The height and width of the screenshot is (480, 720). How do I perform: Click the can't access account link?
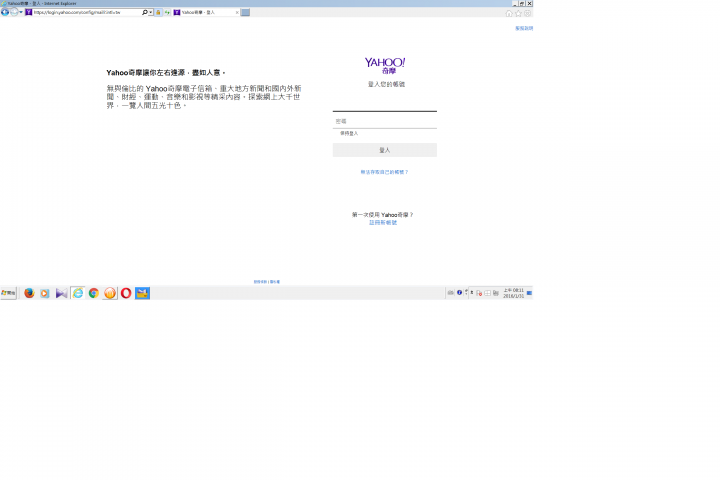pos(384,172)
